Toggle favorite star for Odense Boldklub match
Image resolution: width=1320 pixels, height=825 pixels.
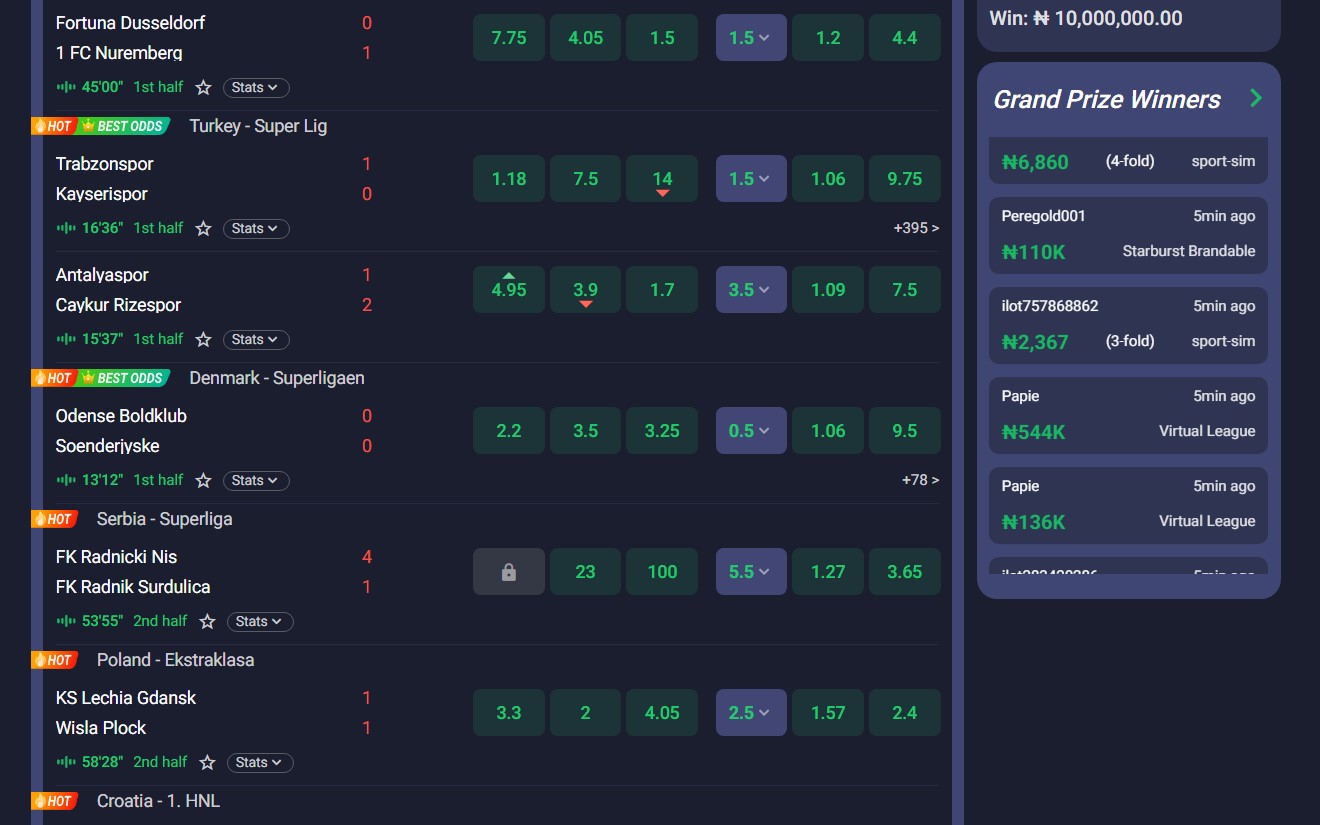coord(203,481)
